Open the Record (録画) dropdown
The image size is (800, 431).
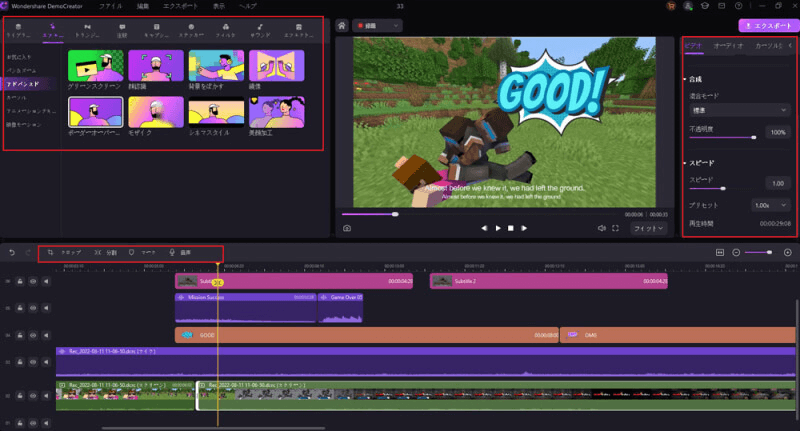[x=378, y=26]
